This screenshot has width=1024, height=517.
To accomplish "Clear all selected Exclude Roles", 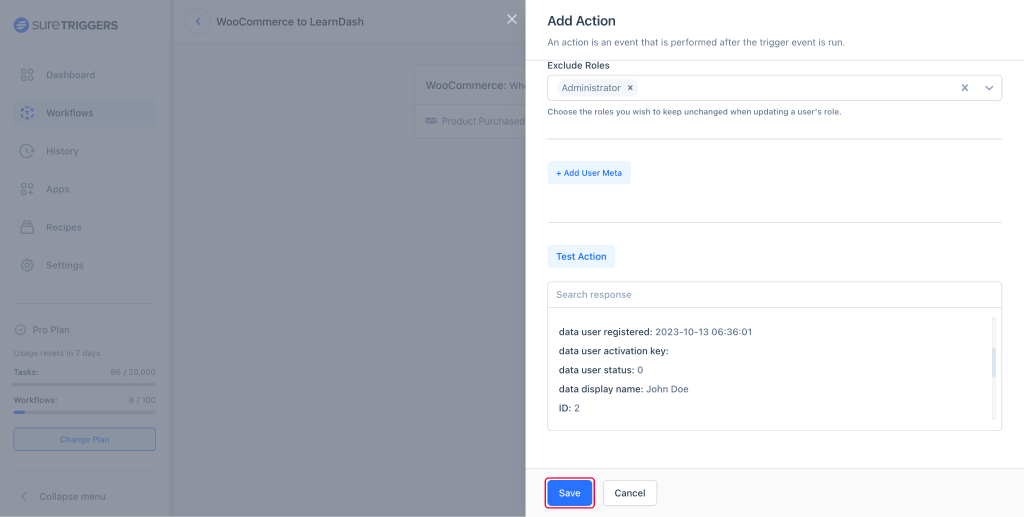I will (x=965, y=88).
